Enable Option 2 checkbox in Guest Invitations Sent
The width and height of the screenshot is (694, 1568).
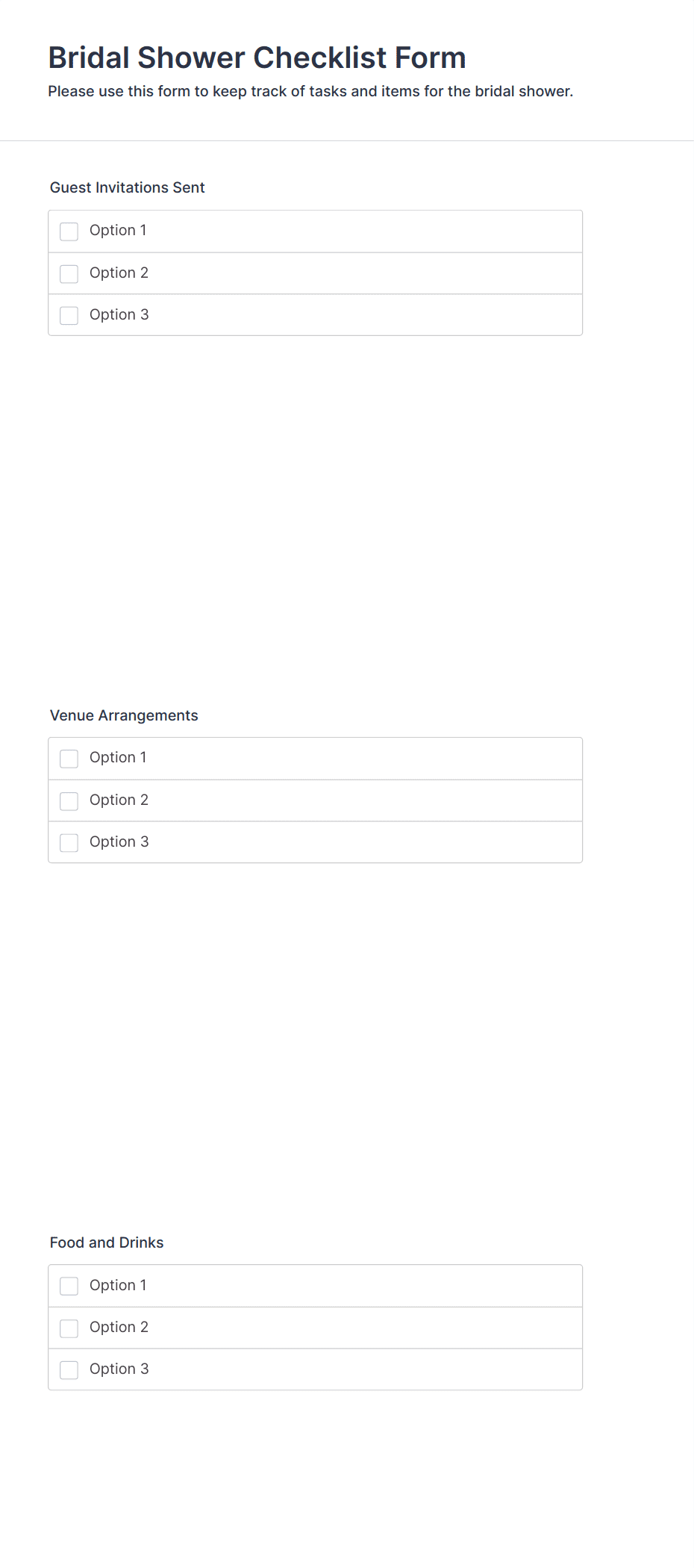(x=69, y=274)
